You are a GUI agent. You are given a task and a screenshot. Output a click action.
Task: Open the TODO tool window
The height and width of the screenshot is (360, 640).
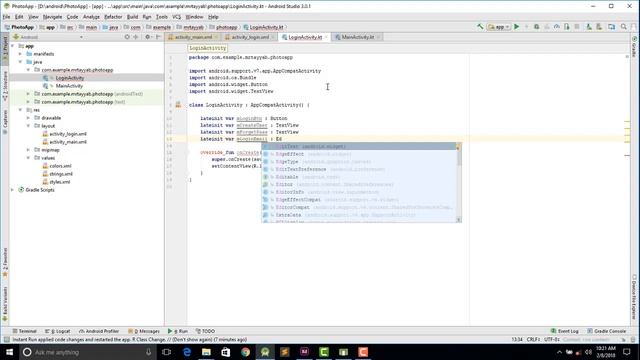(x=205, y=331)
